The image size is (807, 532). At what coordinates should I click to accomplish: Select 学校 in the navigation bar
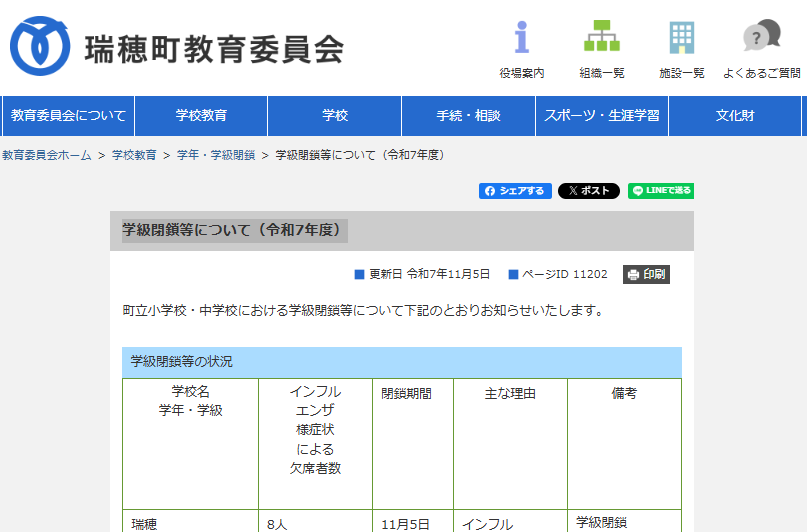[x=335, y=116]
